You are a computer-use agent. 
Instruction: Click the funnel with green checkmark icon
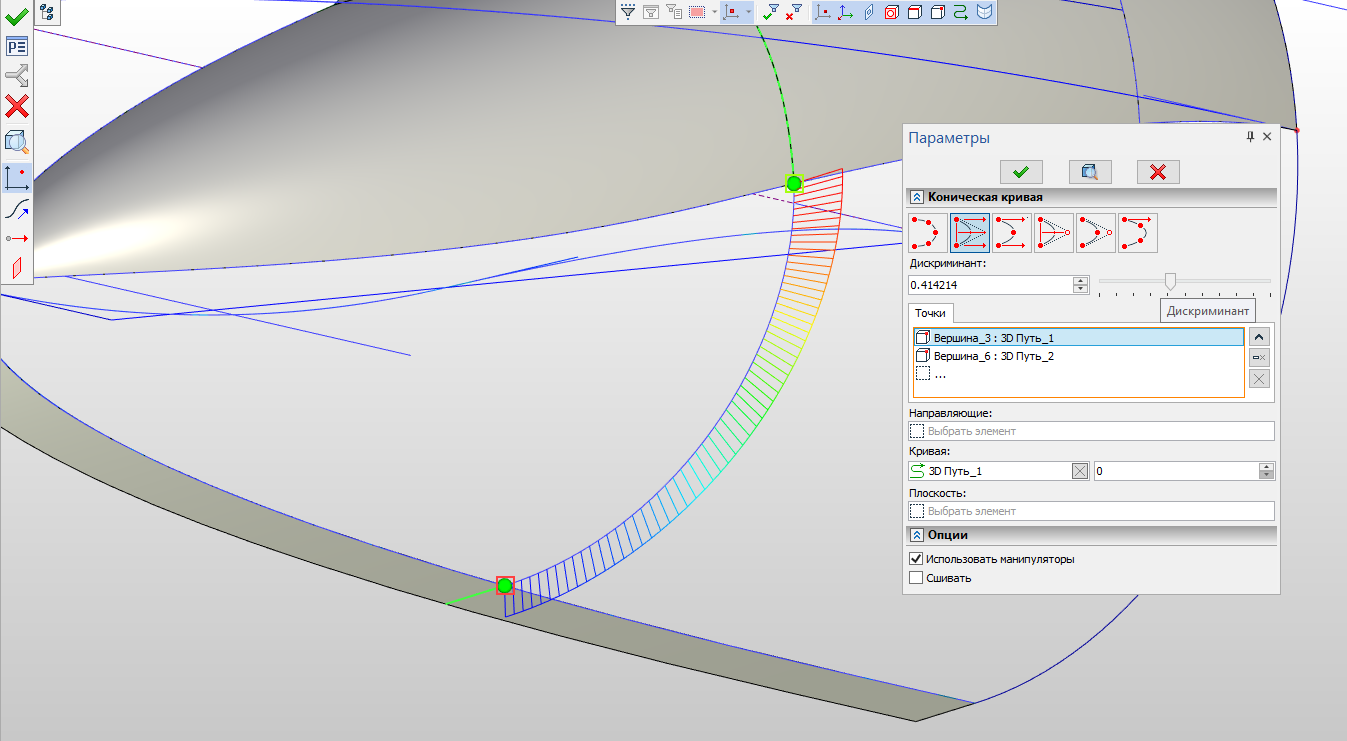(771, 13)
